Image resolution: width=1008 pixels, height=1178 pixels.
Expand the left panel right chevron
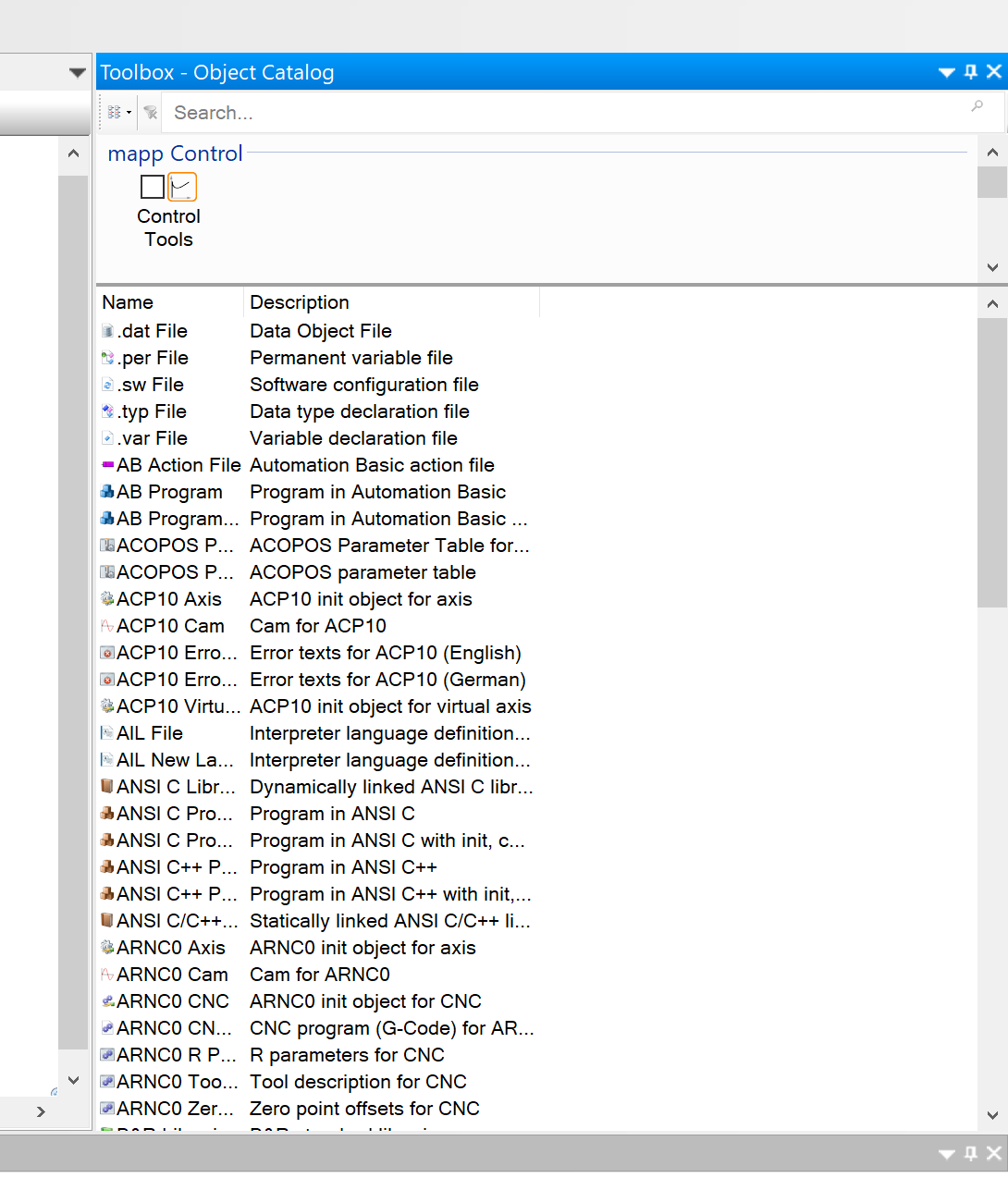point(41,1111)
